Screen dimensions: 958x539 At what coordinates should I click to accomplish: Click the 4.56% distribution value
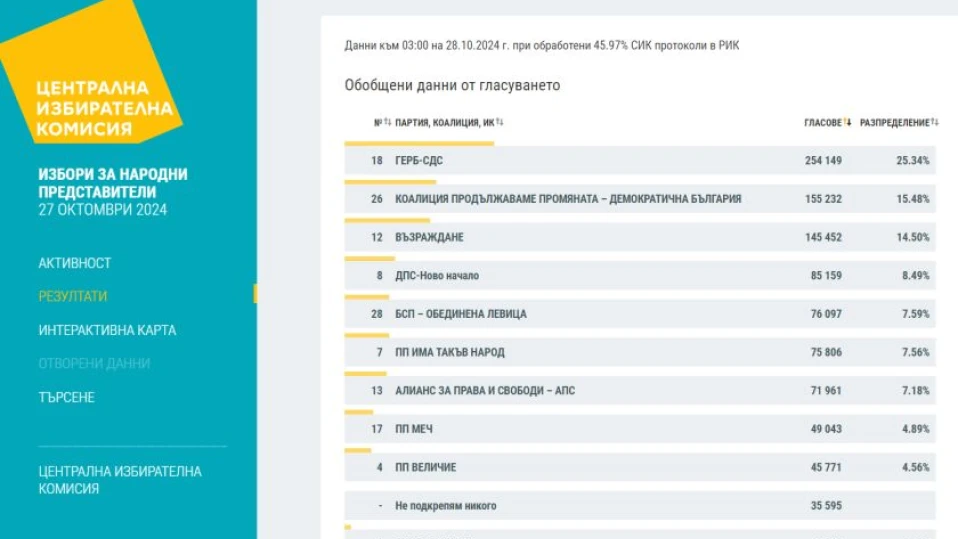[x=916, y=468]
